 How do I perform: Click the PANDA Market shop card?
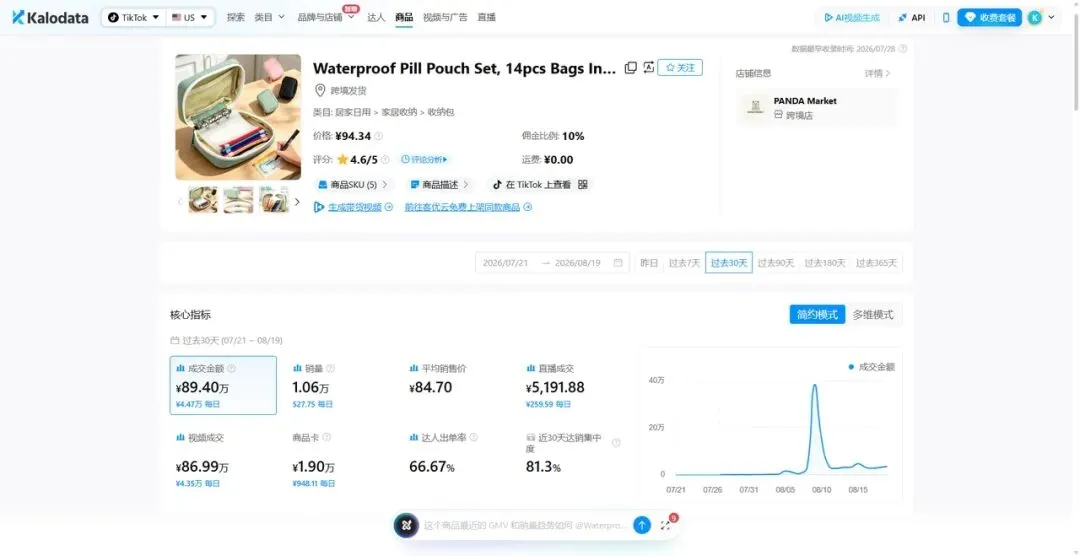816,107
